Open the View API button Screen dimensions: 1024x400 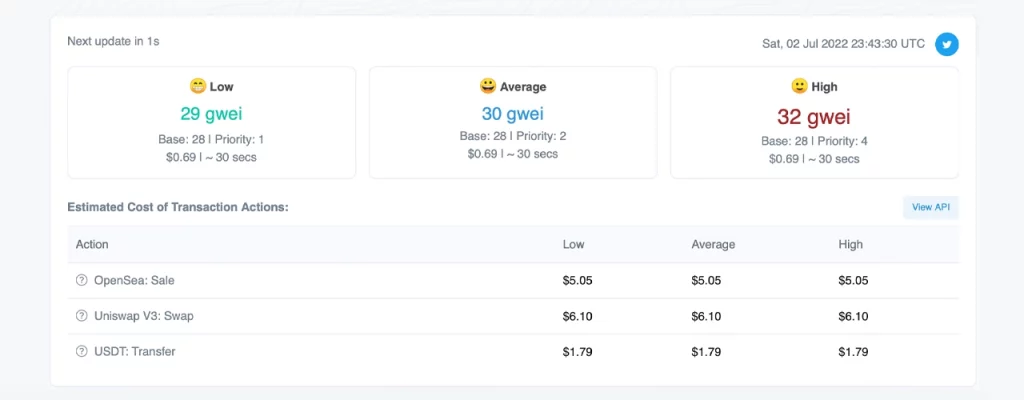[x=931, y=207]
